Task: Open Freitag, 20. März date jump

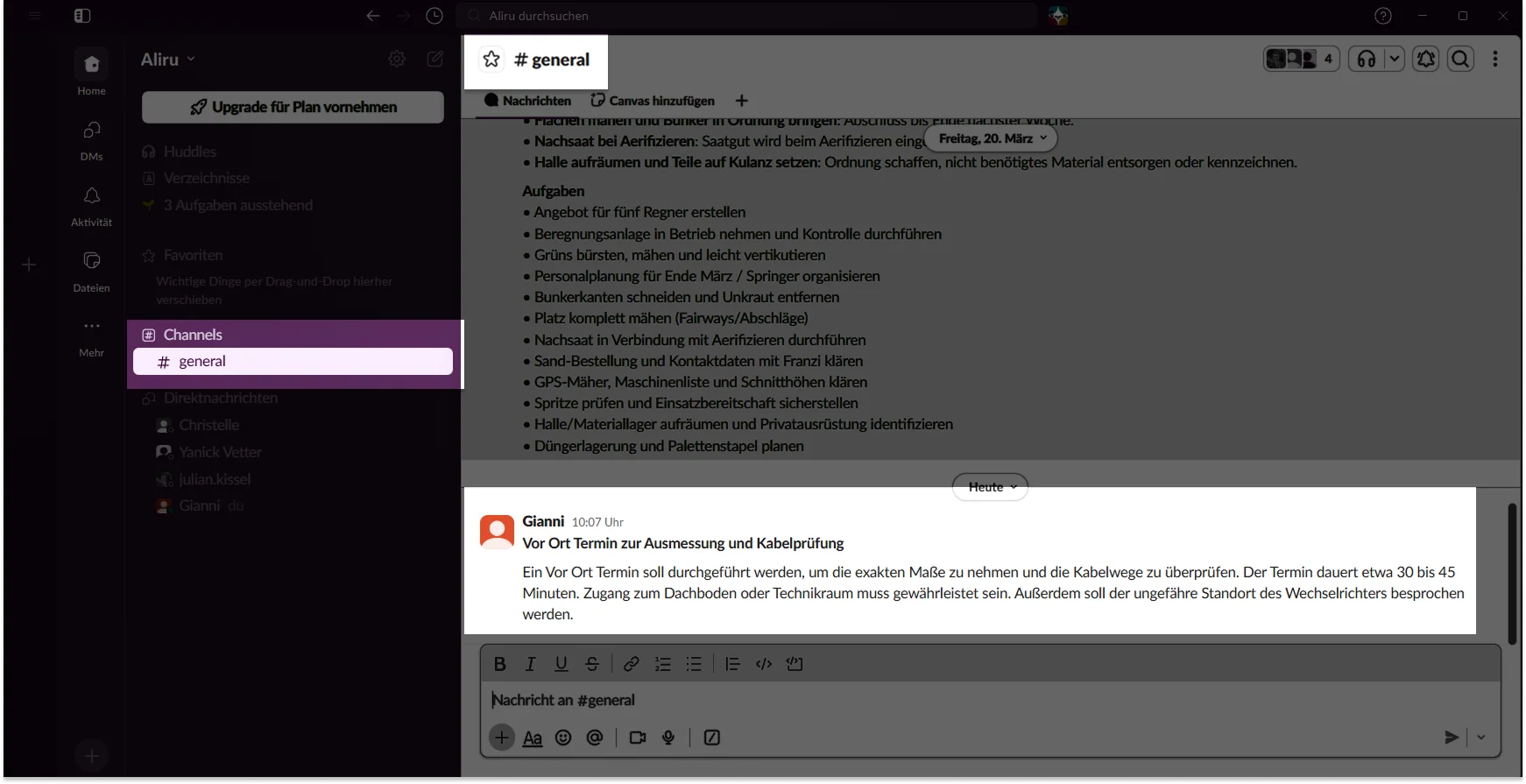Action: click(992, 138)
